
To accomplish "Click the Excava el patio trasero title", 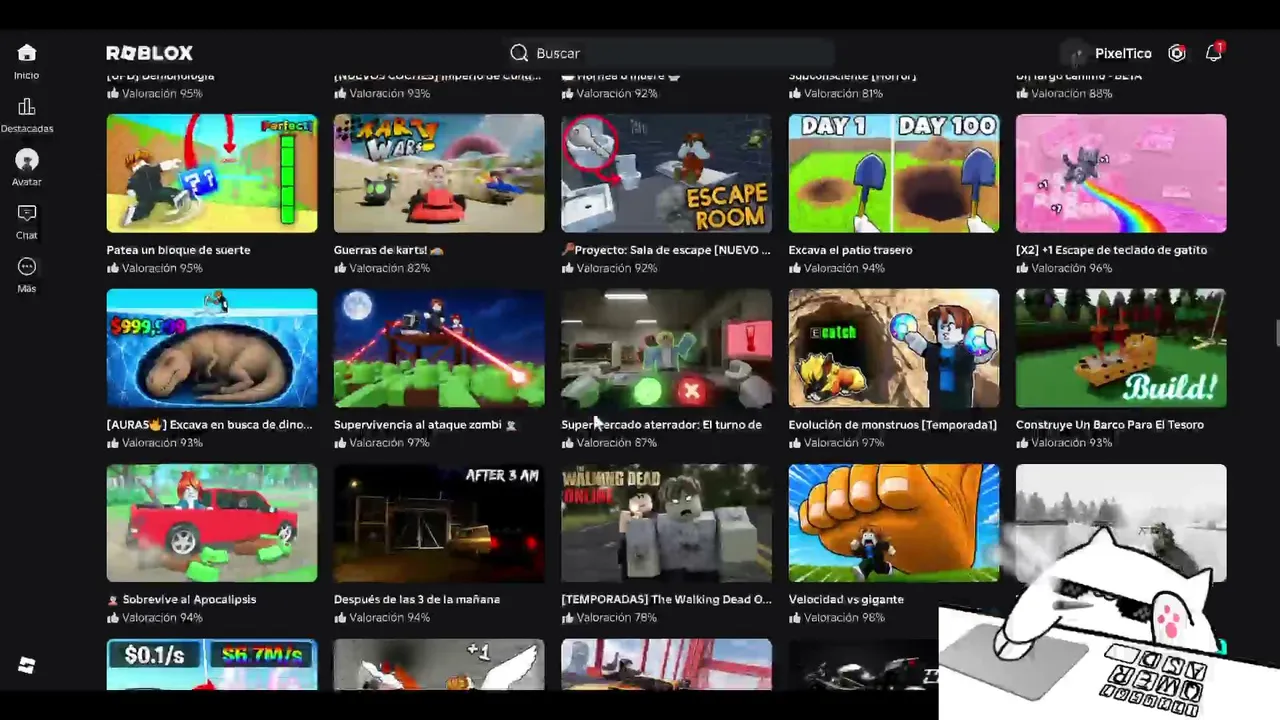I will pos(850,250).
